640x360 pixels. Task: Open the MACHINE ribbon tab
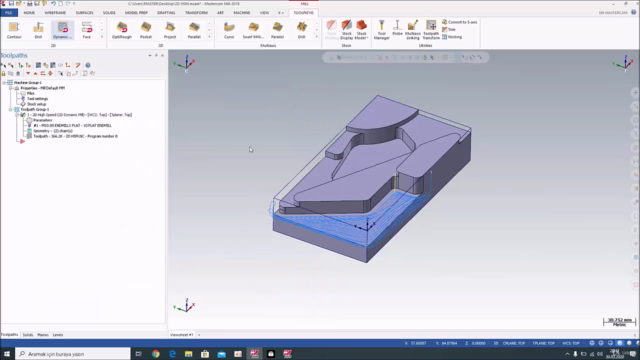(242, 13)
